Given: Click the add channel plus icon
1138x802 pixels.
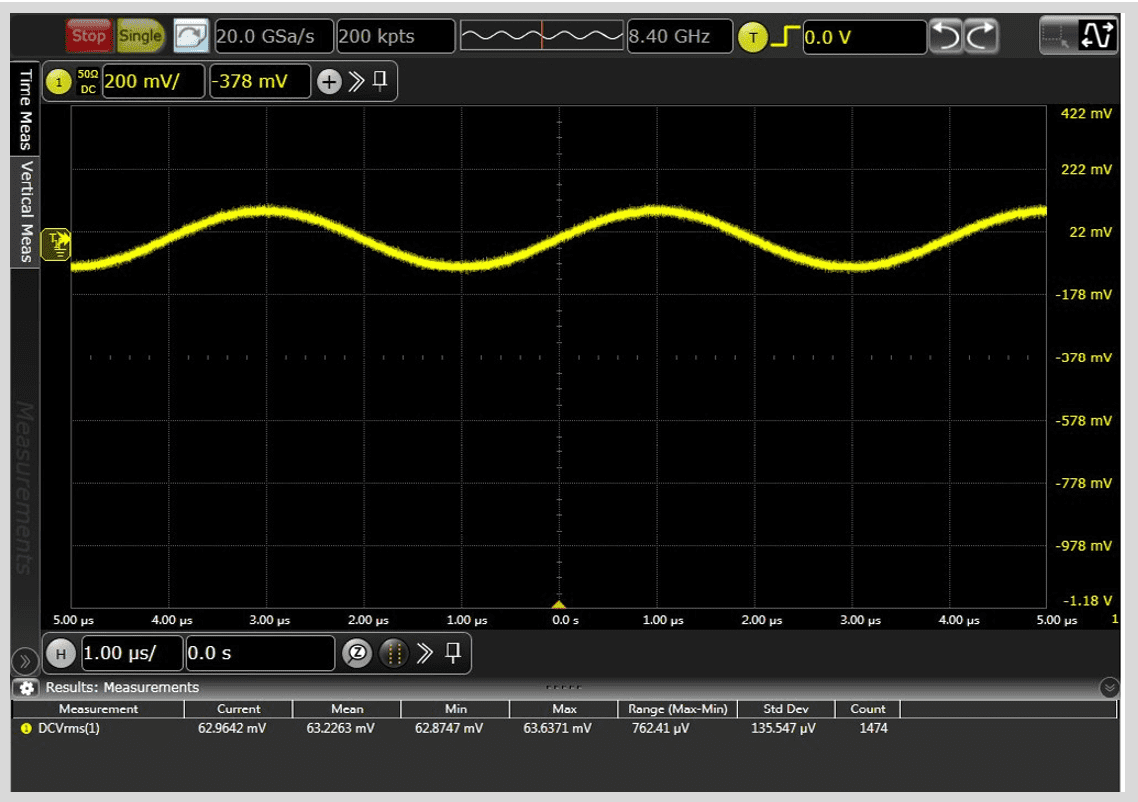Looking at the screenshot, I should [x=329, y=82].
